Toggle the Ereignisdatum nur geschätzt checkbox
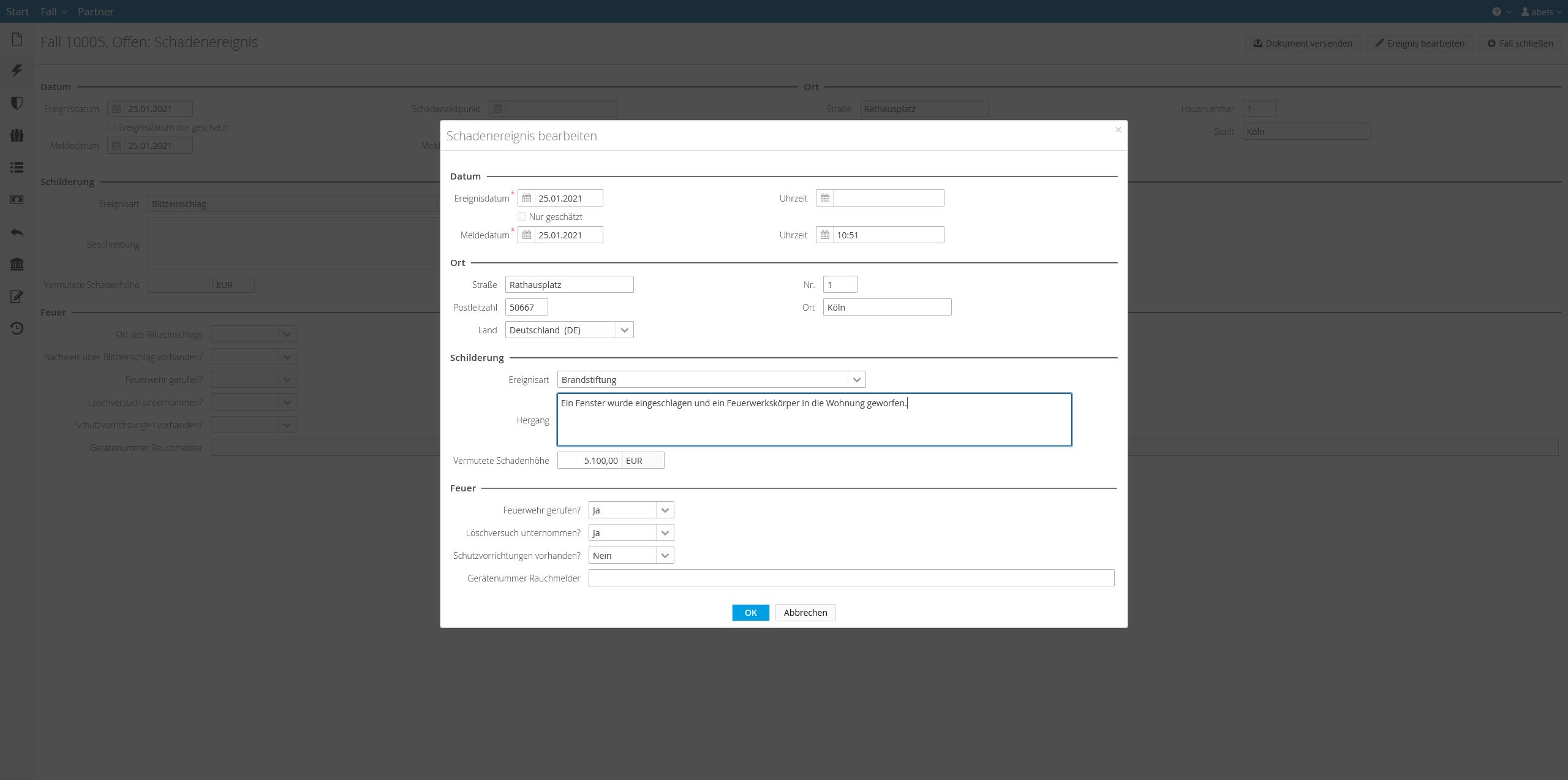The image size is (1568, 780). (111, 127)
